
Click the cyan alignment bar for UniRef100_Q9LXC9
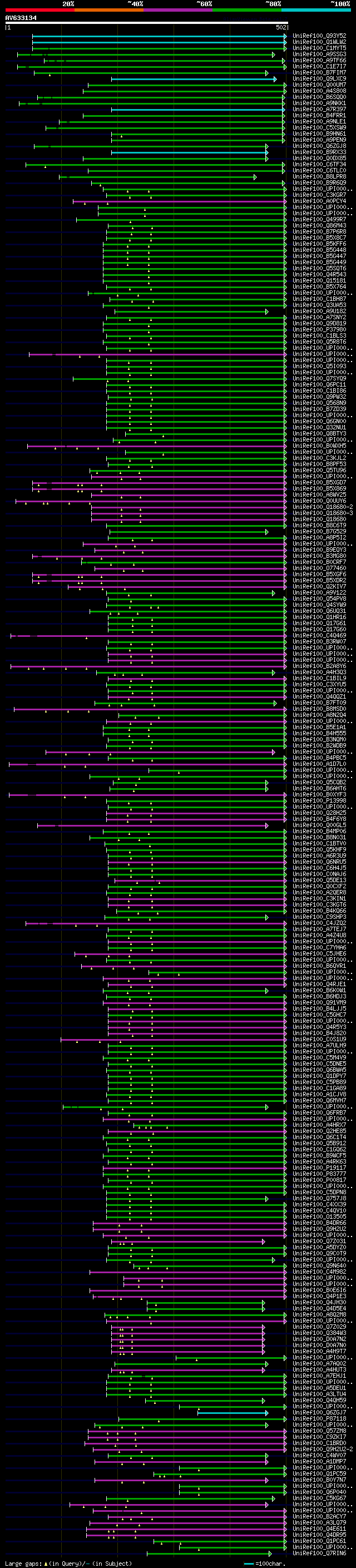194,79
